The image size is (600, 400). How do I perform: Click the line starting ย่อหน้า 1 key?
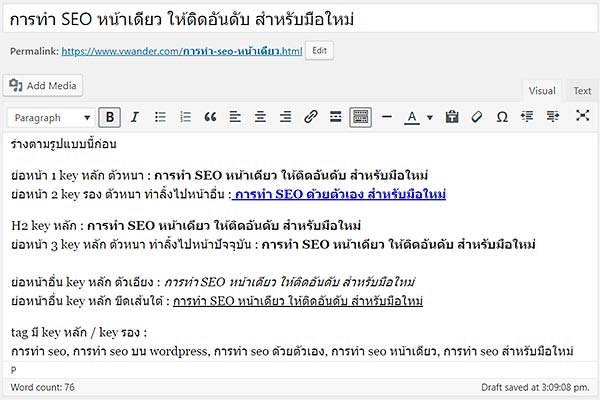[219, 176]
